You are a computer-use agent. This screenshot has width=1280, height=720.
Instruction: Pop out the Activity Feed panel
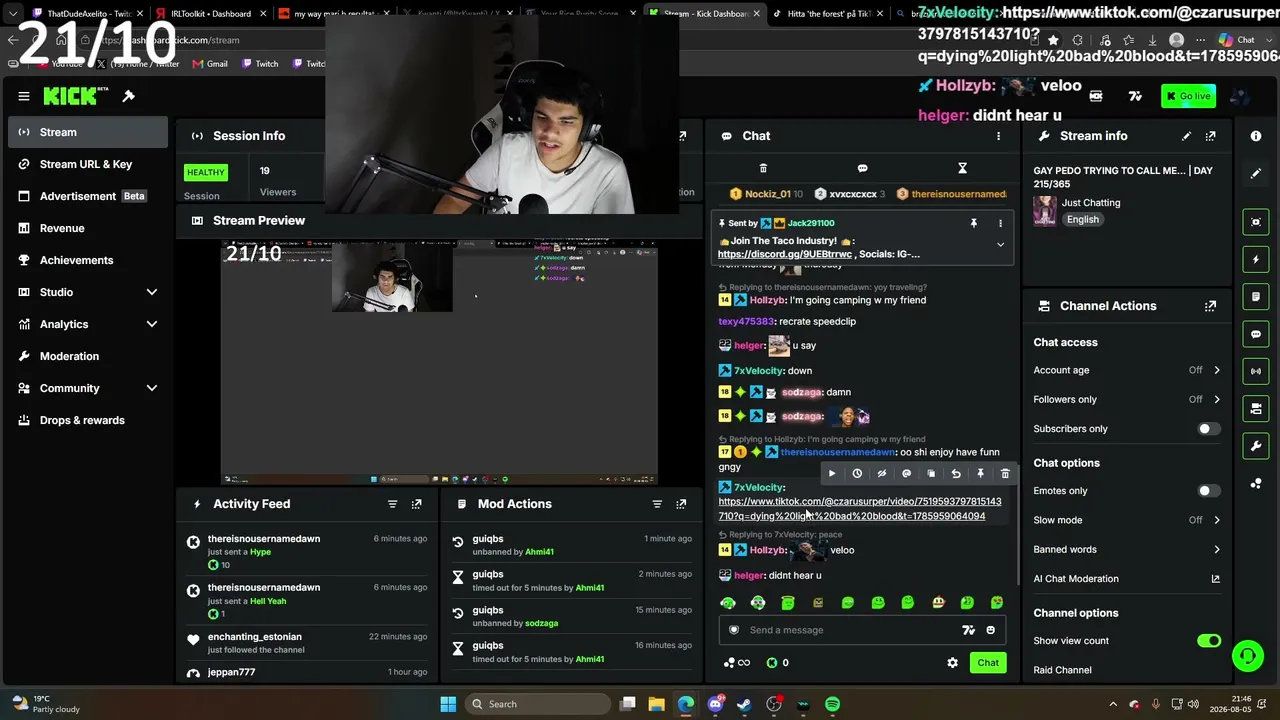[x=417, y=504]
